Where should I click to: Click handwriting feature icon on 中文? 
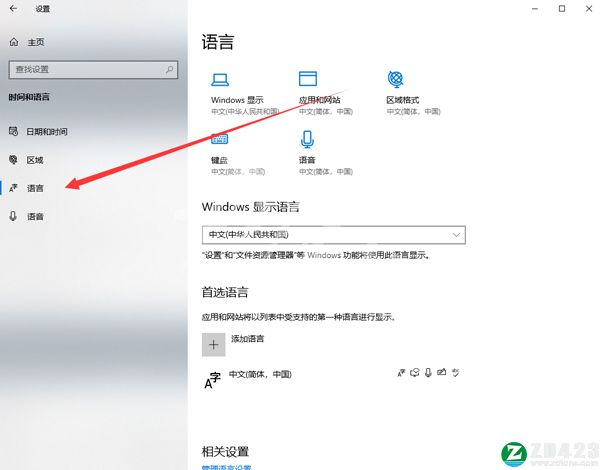442,372
